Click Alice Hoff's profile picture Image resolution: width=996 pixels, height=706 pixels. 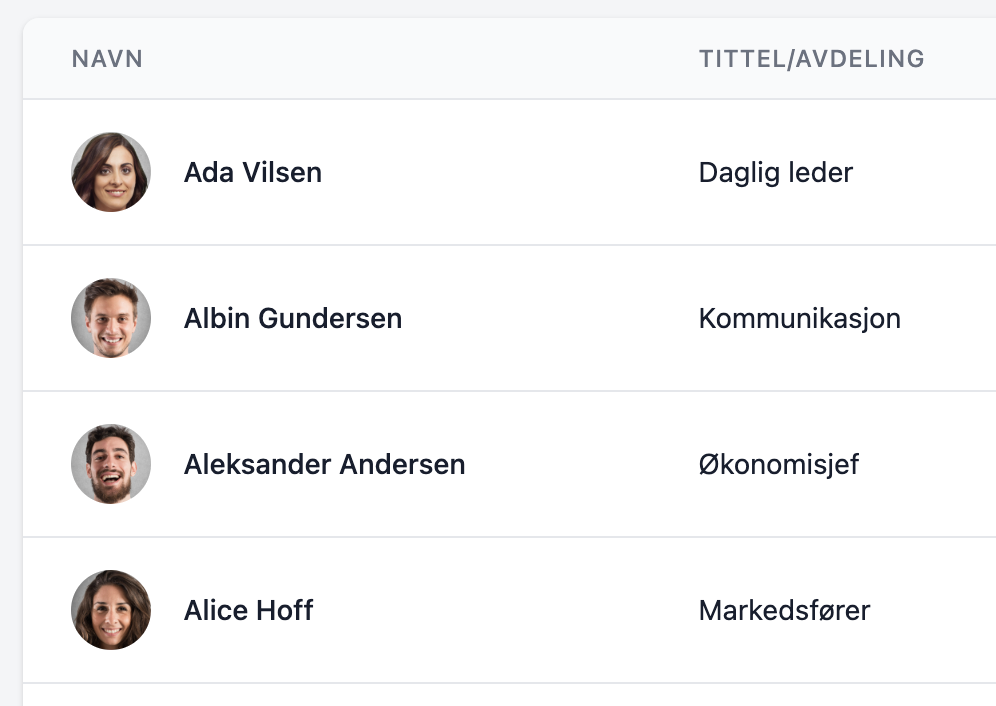[110, 610]
